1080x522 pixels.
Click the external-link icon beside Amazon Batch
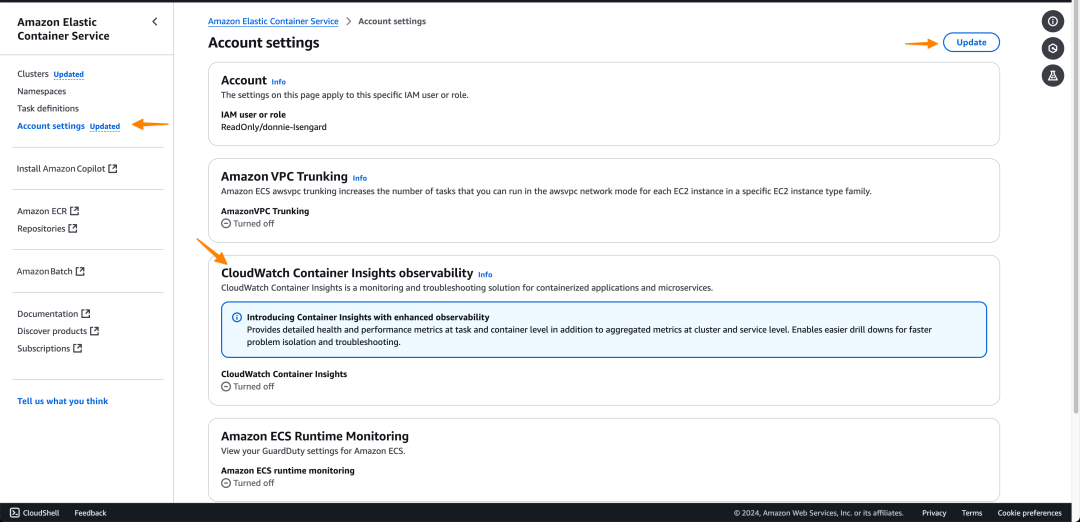coord(80,271)
